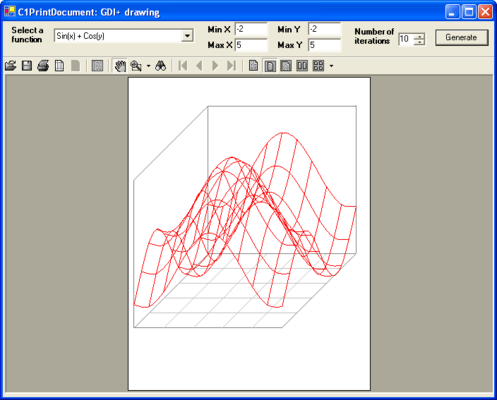Open the zoom tool dropdown arrow

[x=148, y=66]
